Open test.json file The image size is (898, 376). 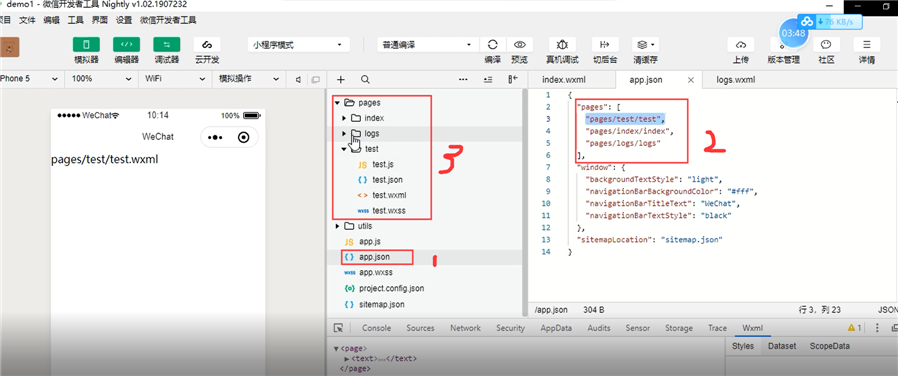click(387, 180)
